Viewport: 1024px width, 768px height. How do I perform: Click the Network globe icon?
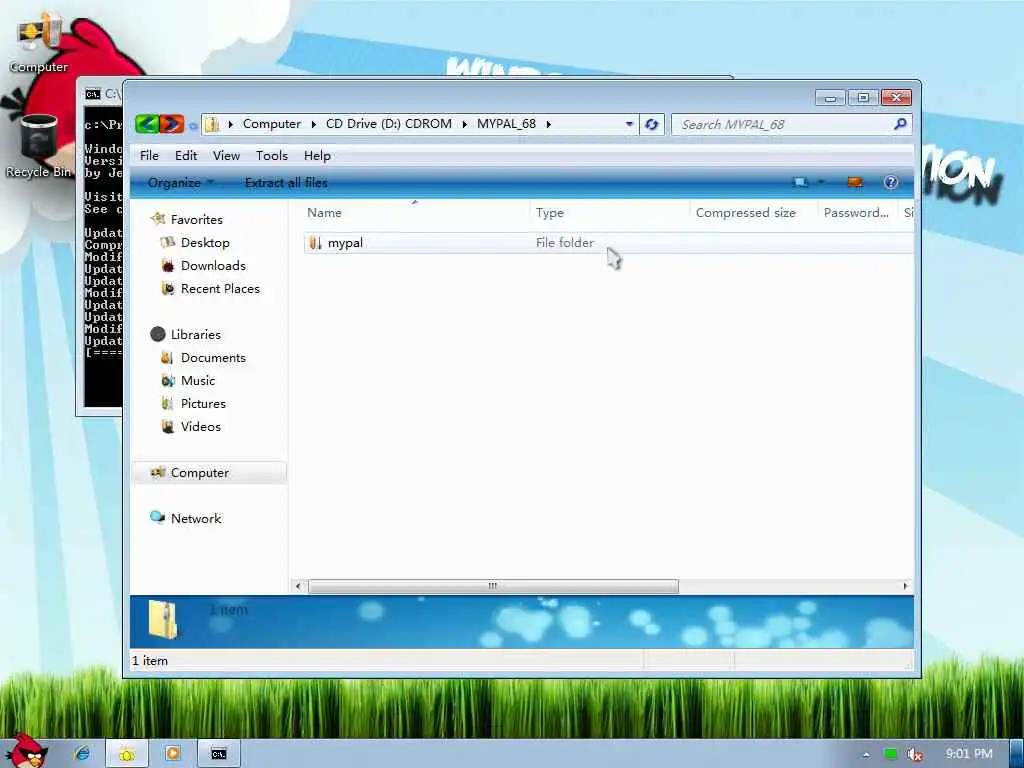(157, 517)
